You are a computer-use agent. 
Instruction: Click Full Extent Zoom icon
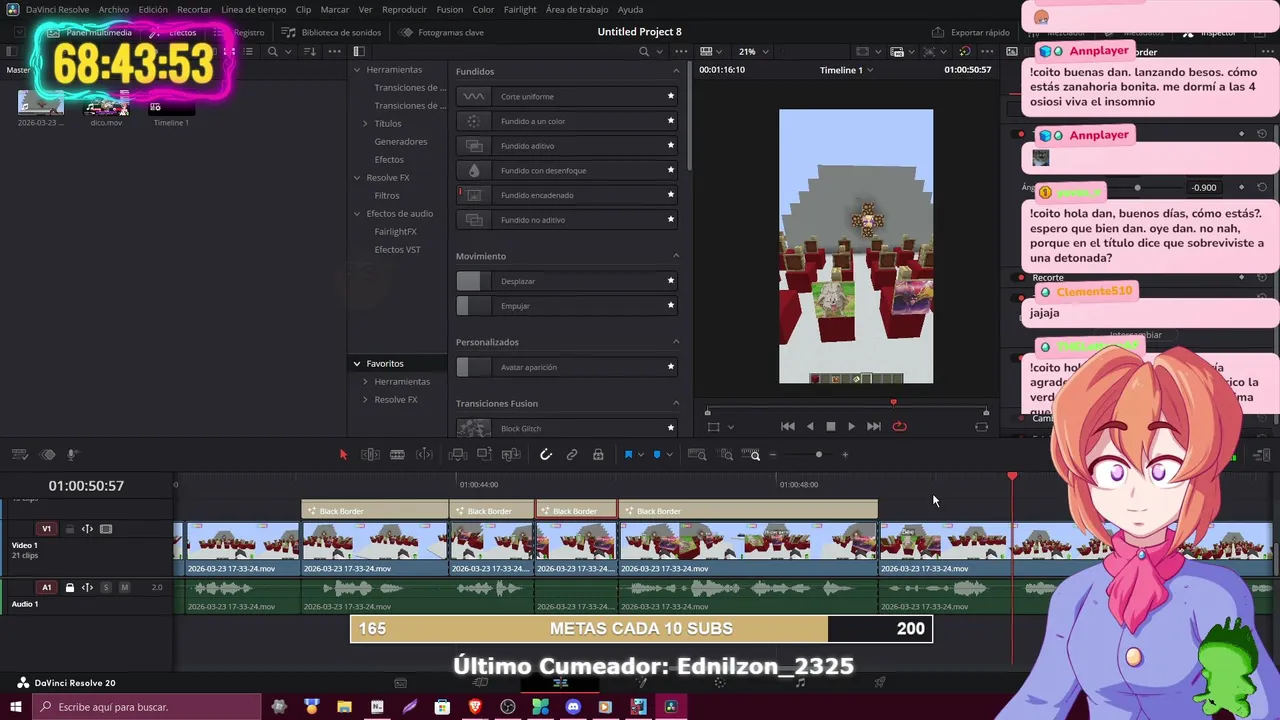click(x=698, y=455)
